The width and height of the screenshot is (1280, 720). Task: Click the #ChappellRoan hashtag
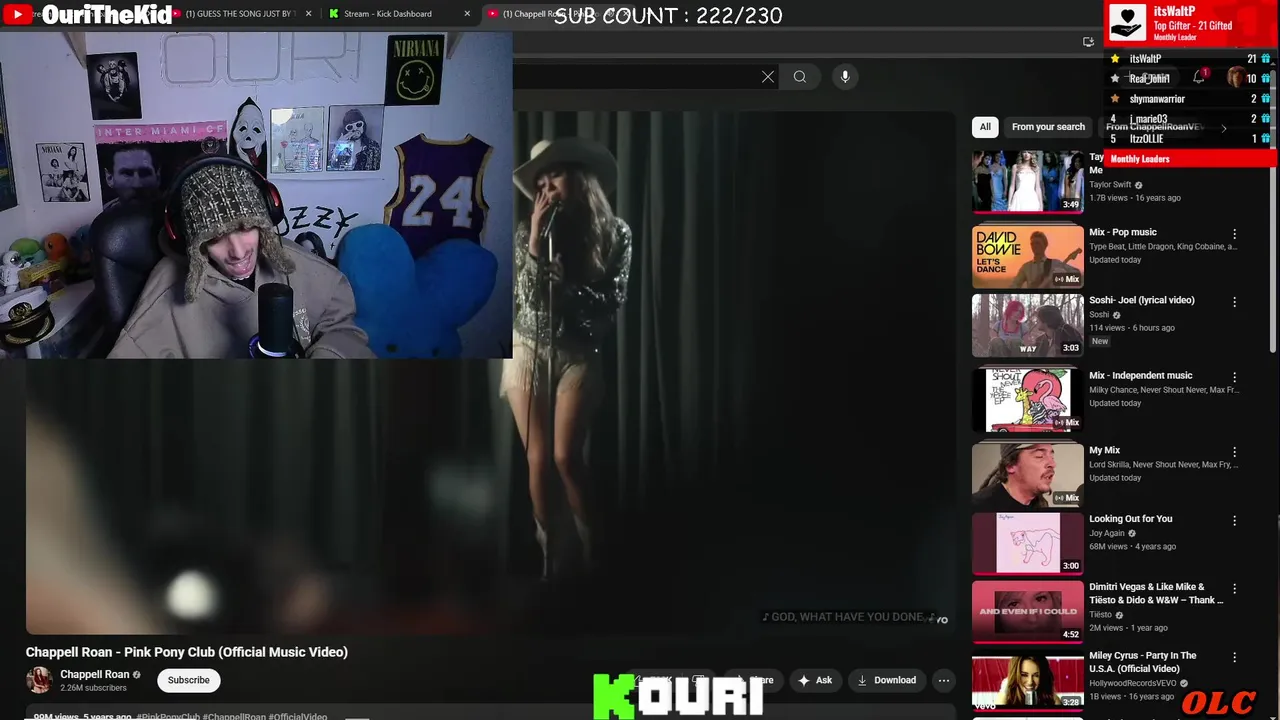234,716
